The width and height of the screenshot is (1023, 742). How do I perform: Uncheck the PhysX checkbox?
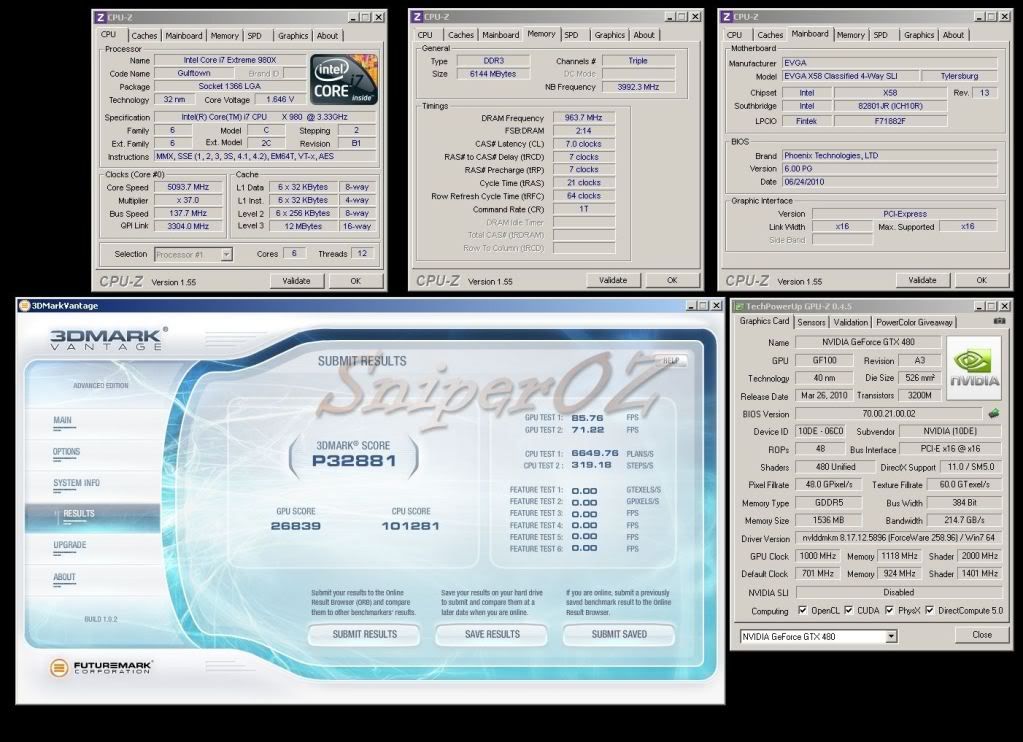(890, 610)
